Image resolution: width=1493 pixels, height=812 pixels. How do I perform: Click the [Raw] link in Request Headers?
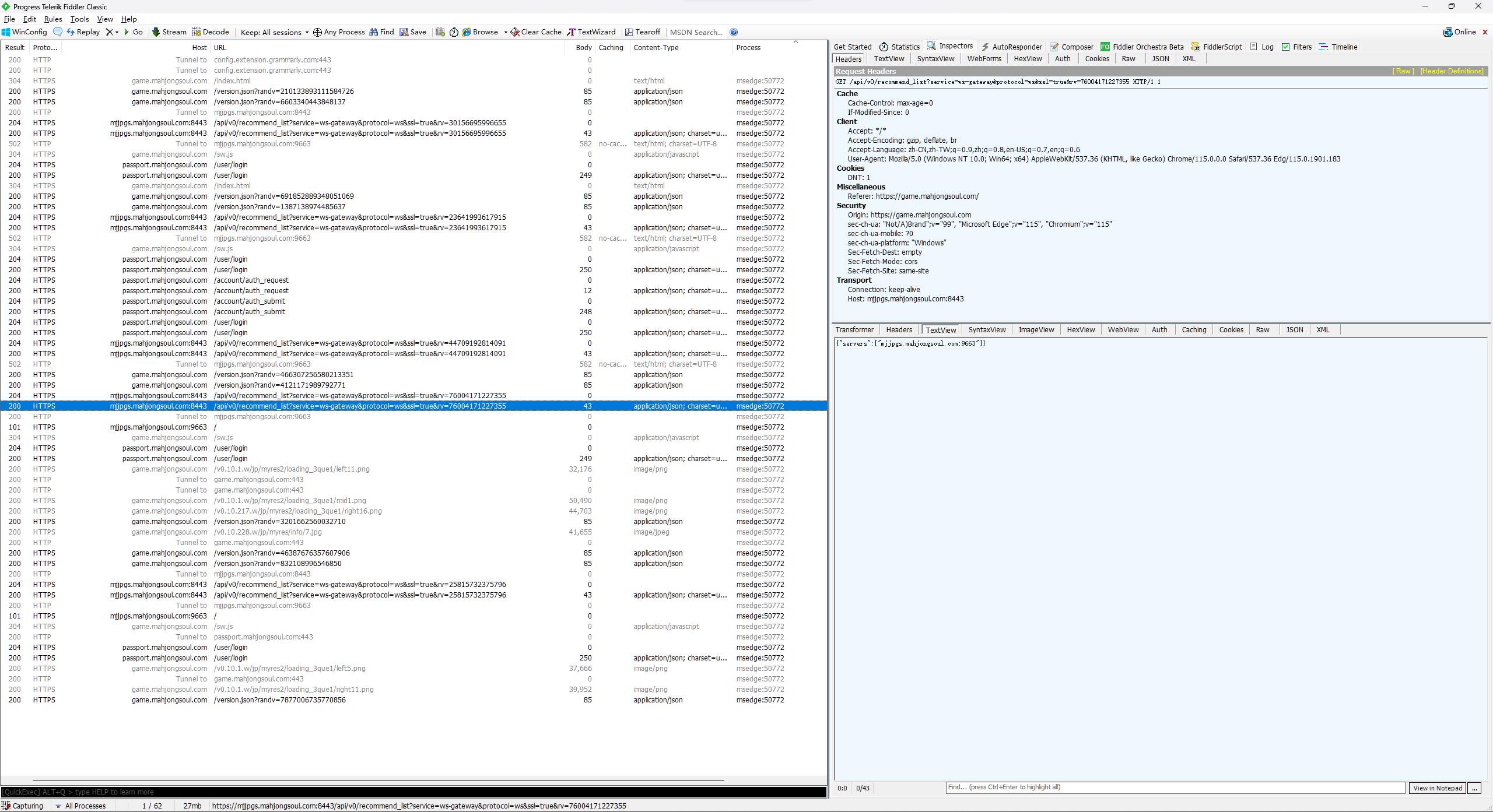[1403, 71]
